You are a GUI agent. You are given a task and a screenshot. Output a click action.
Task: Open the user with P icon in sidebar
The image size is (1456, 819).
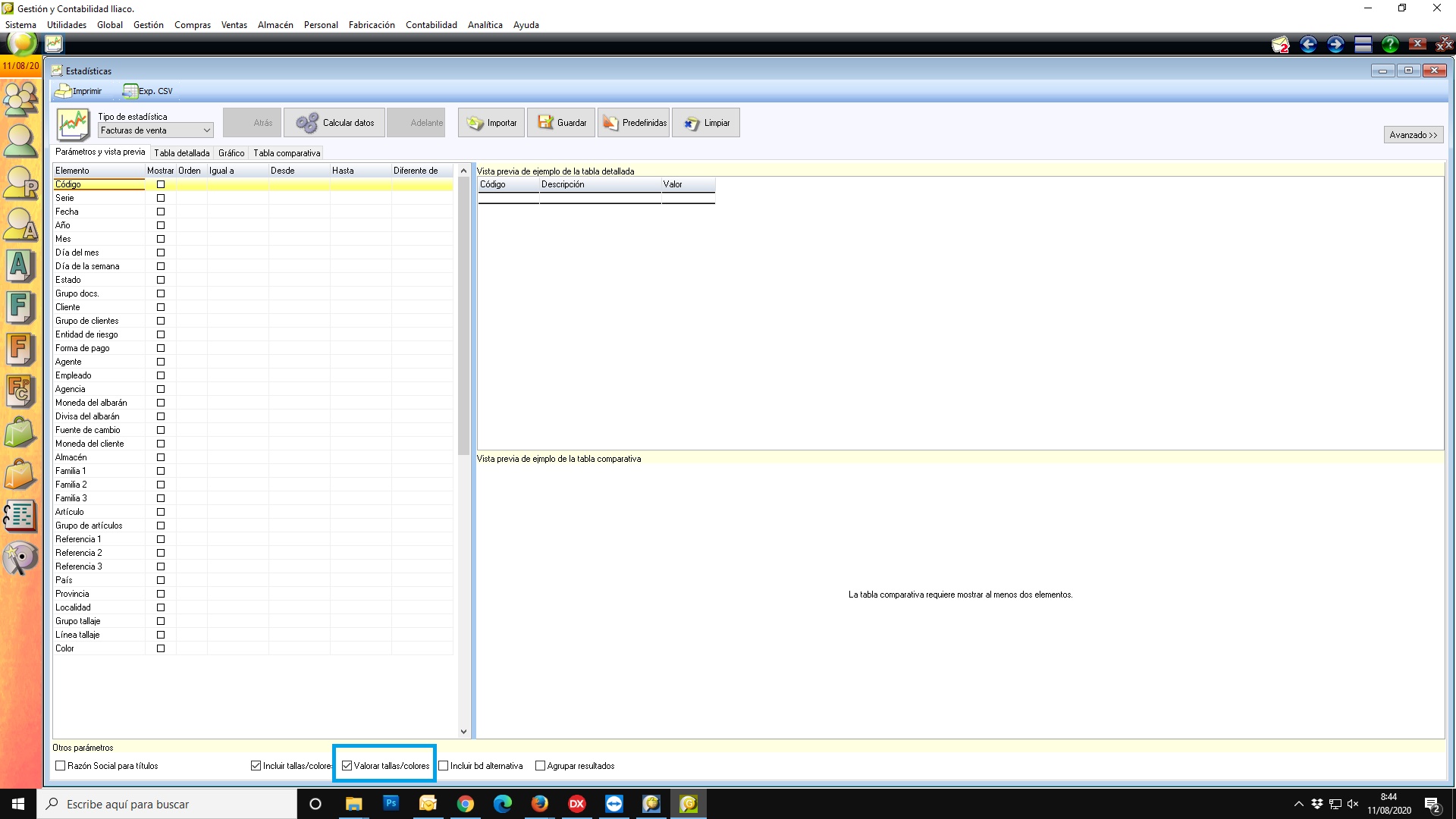(x=20, y=183)
